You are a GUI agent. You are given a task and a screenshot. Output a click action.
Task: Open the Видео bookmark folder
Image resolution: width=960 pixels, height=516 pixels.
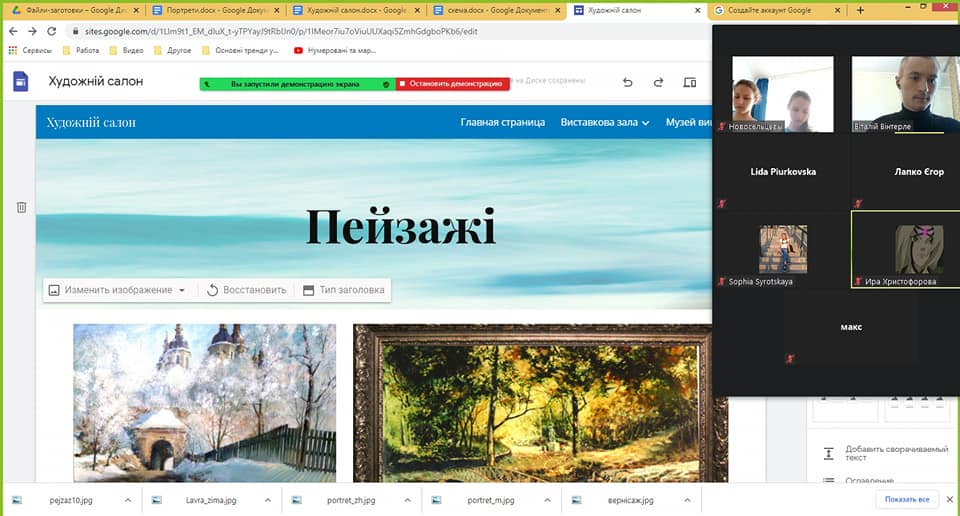tap(127, 50)
